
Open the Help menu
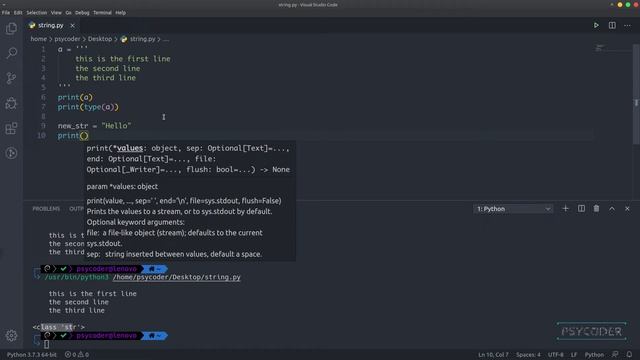tap(120, 13)
